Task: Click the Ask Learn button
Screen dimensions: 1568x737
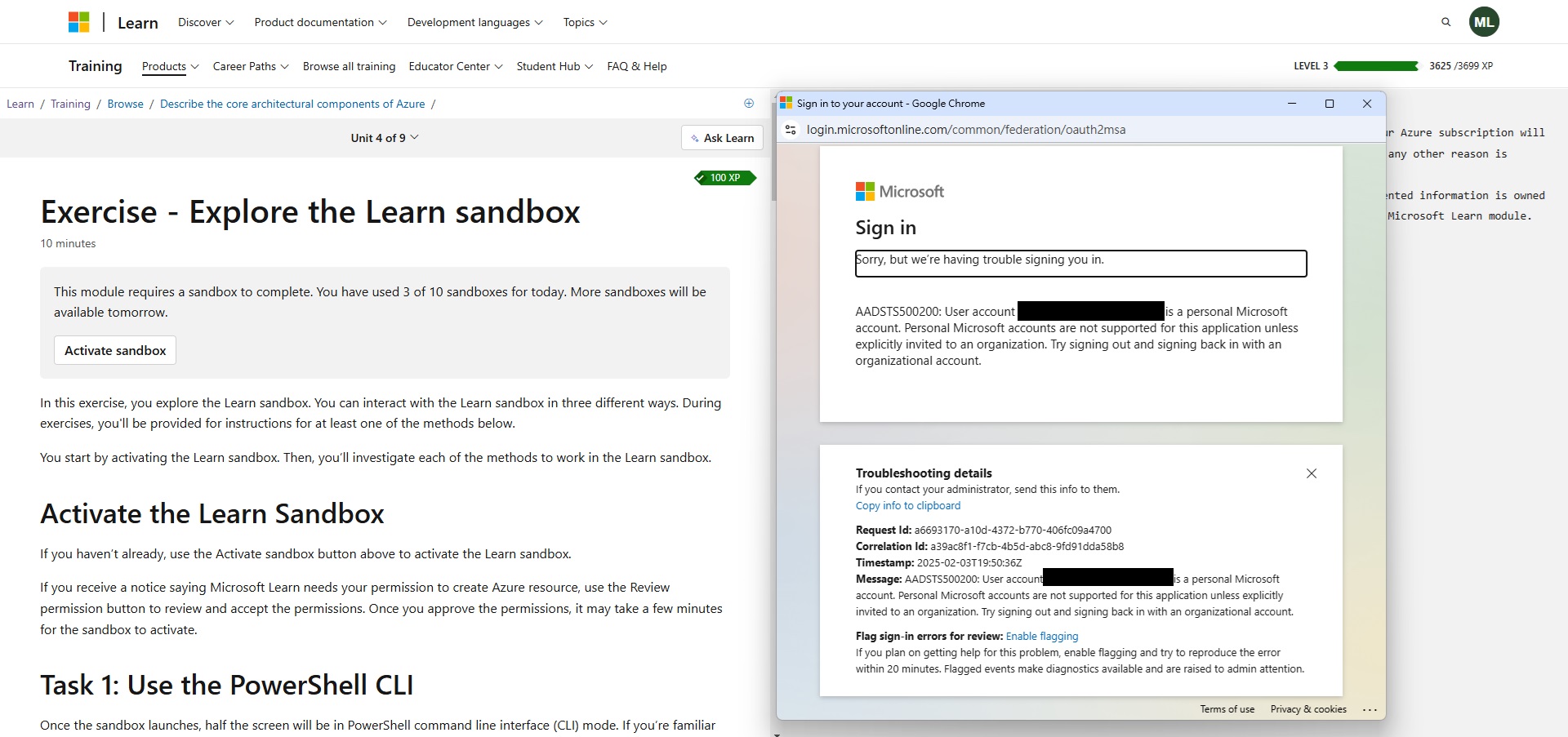Action: pos(722,138)
